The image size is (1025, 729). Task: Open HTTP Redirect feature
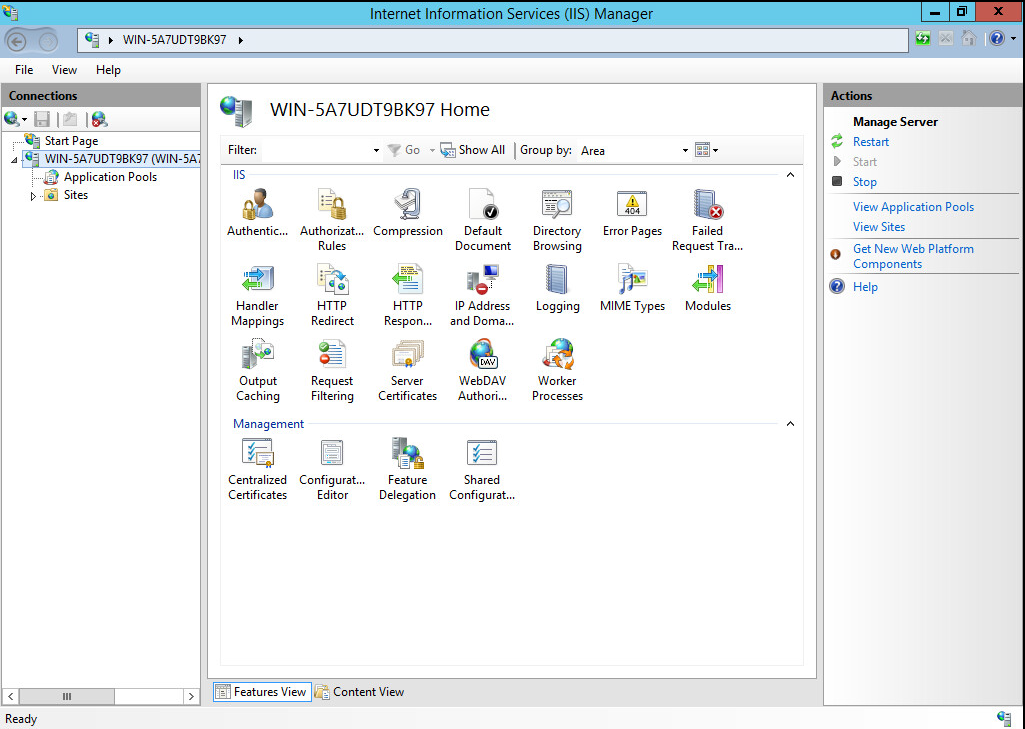pyautogui.click(x=332, y=296)
